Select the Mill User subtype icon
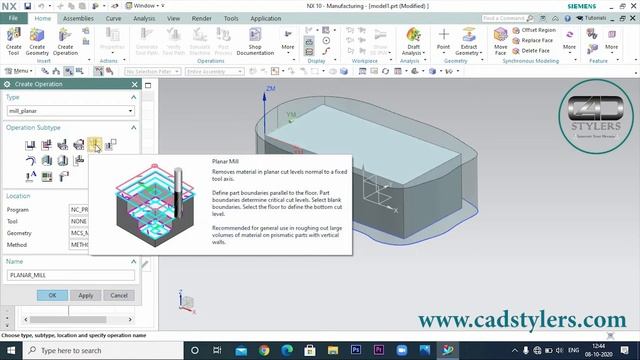Image resolution: width=640 pixels, height=360 pixels. tap(63, 176)
